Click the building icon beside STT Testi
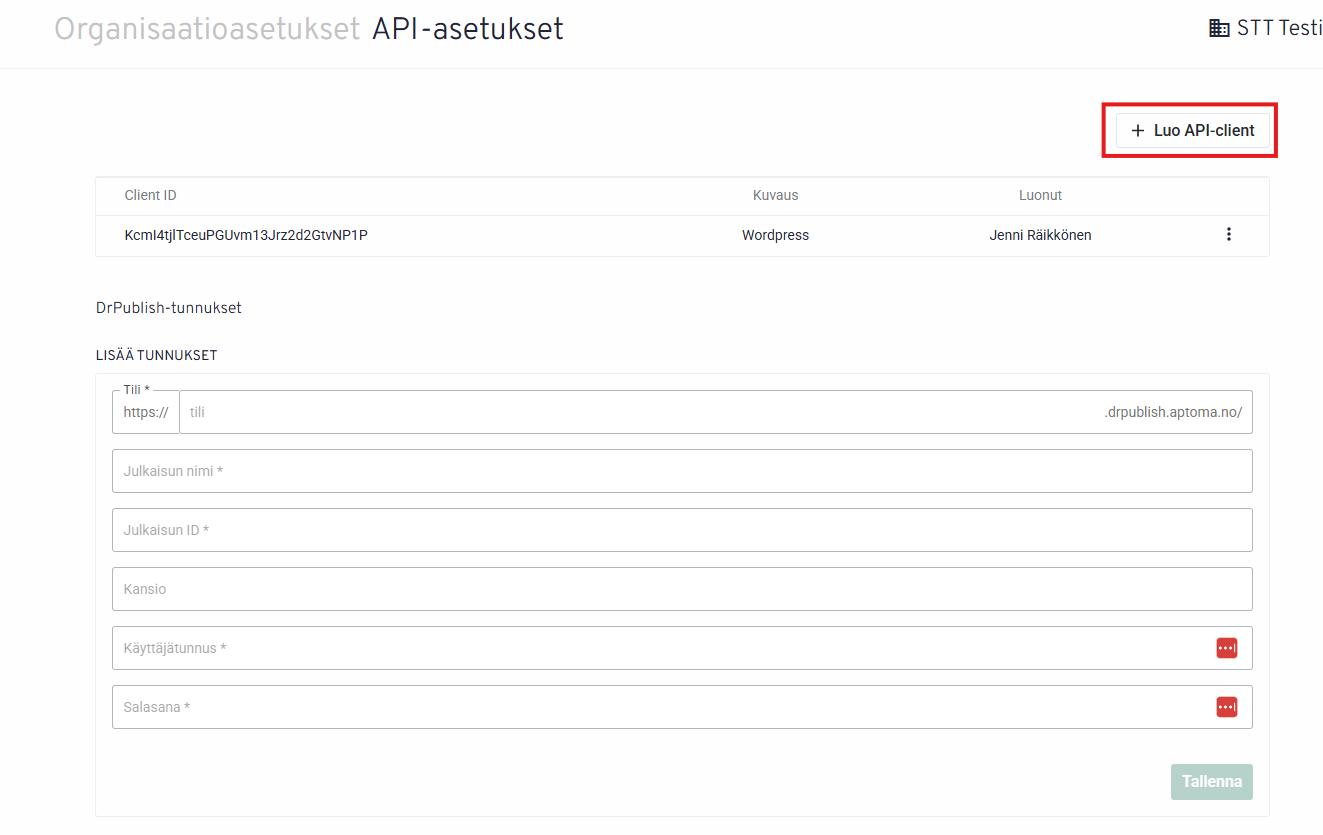 (1219, 28)
